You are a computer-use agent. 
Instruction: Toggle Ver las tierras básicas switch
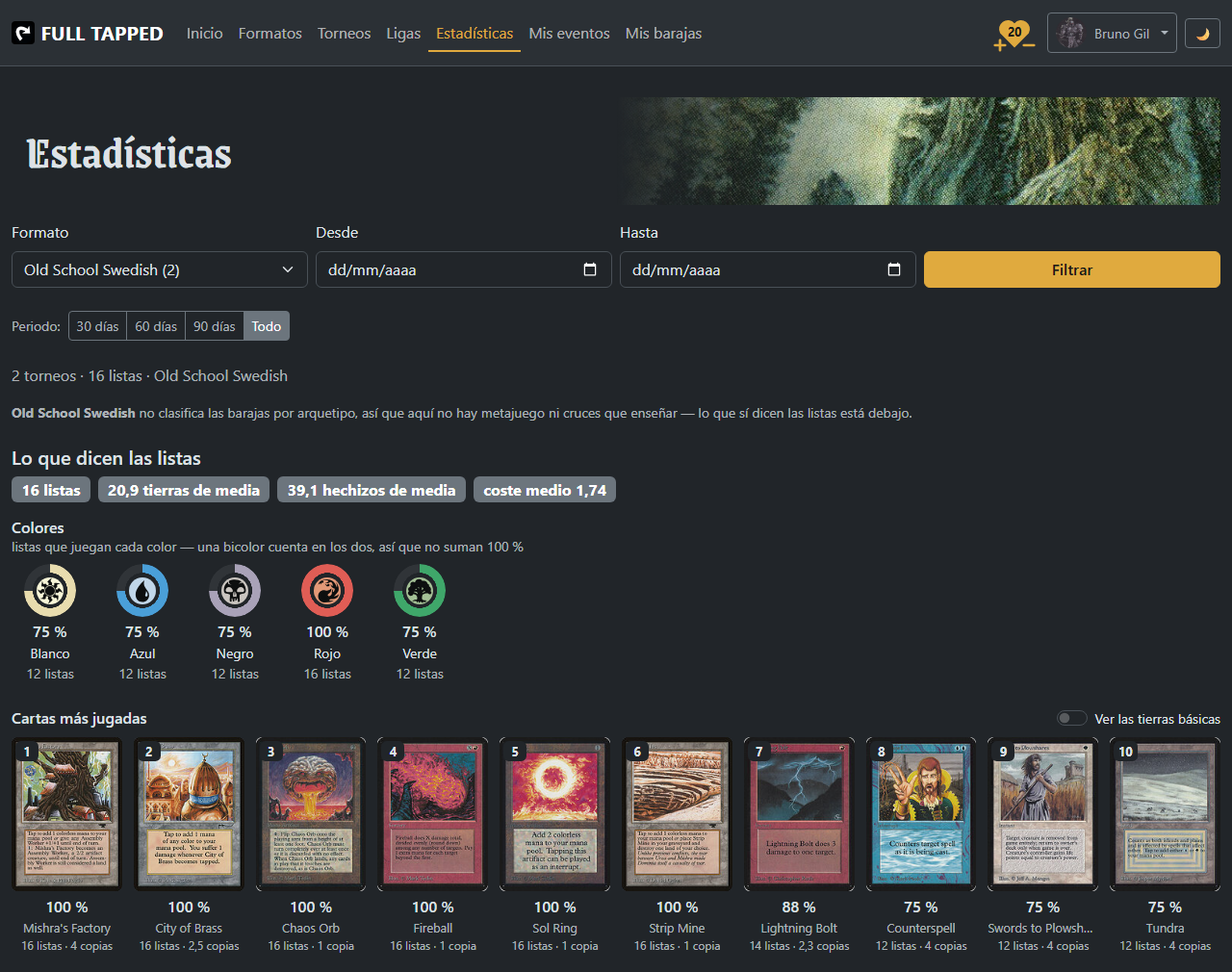tap(1072, 718)
